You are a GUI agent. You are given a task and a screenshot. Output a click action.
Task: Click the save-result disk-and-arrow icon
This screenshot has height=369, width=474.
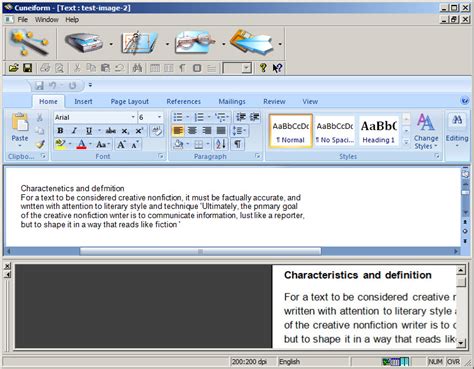coord(253,42)
